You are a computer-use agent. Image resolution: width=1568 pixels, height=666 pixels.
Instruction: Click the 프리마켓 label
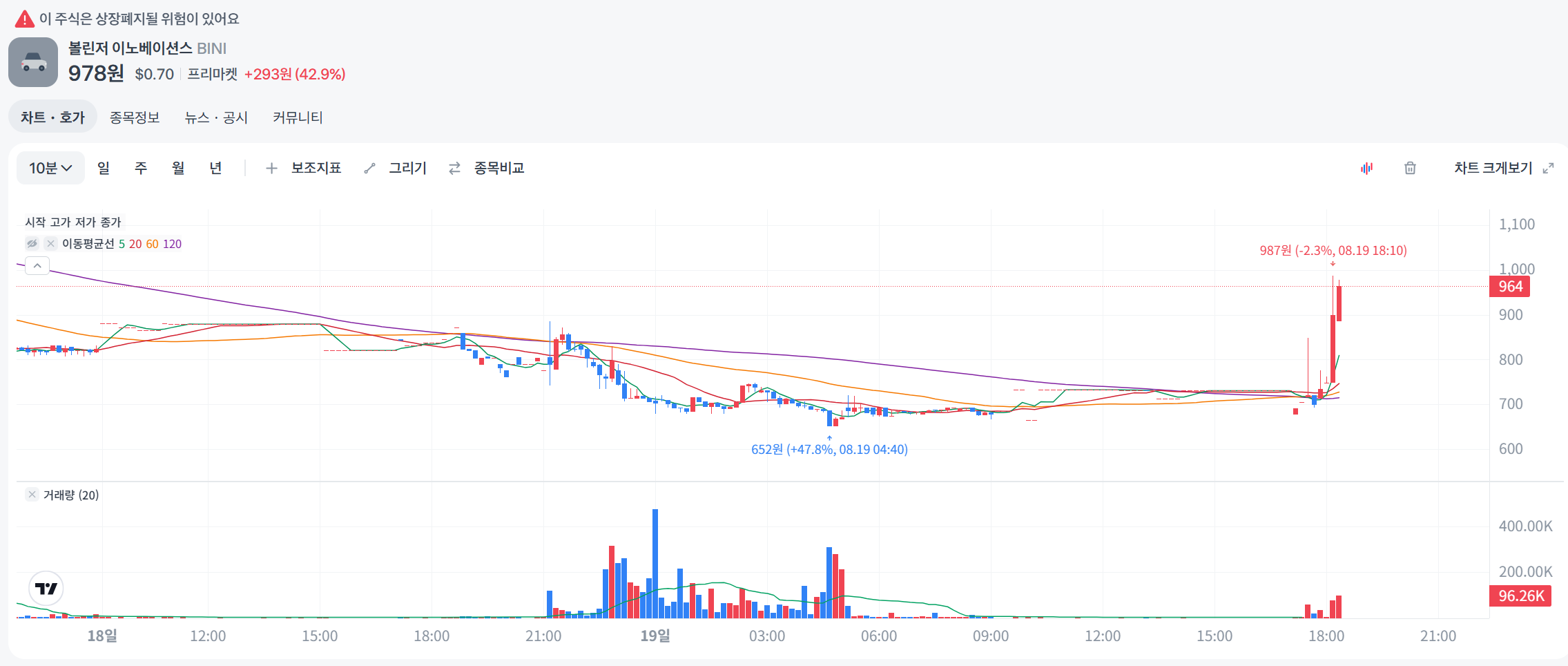coord(213,74)
